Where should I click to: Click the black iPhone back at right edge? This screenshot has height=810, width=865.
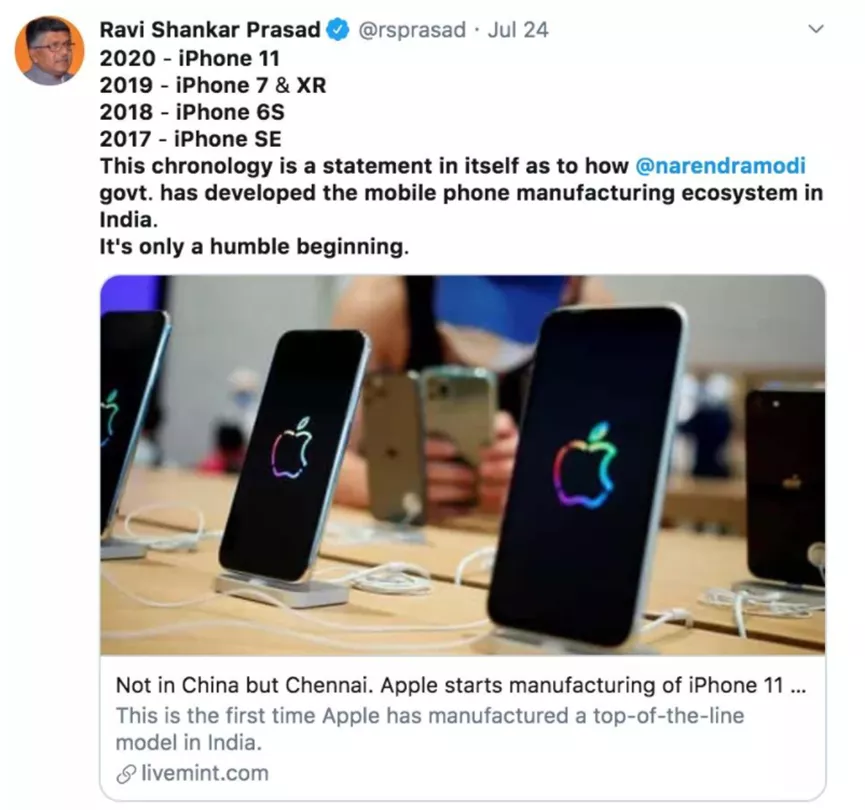point(786,486)
